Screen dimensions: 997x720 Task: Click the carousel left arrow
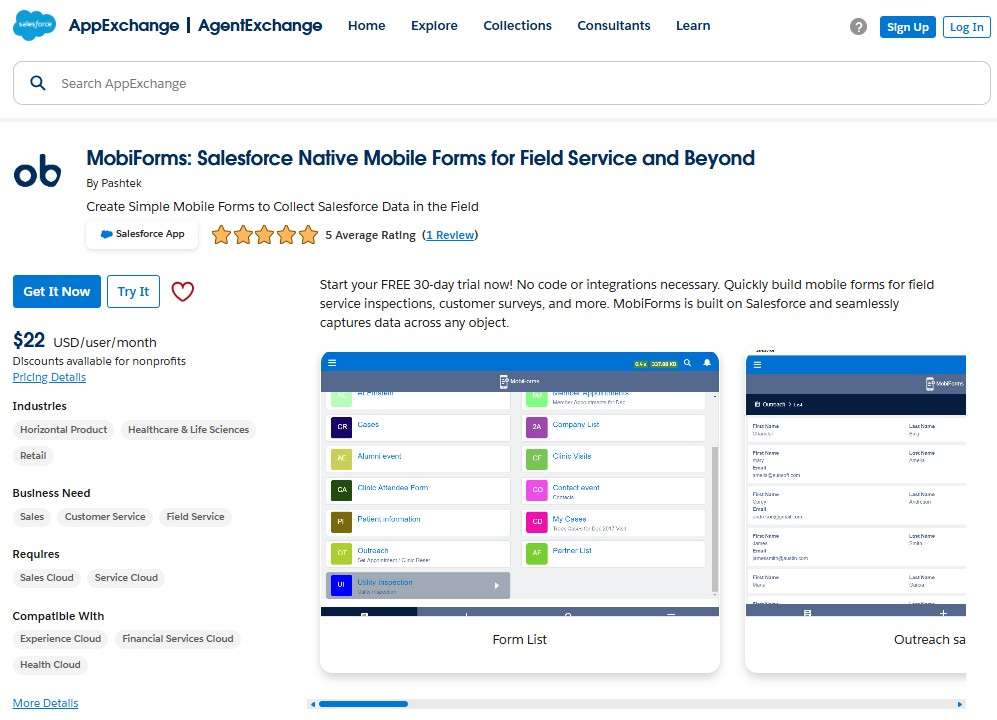(313, 703)
